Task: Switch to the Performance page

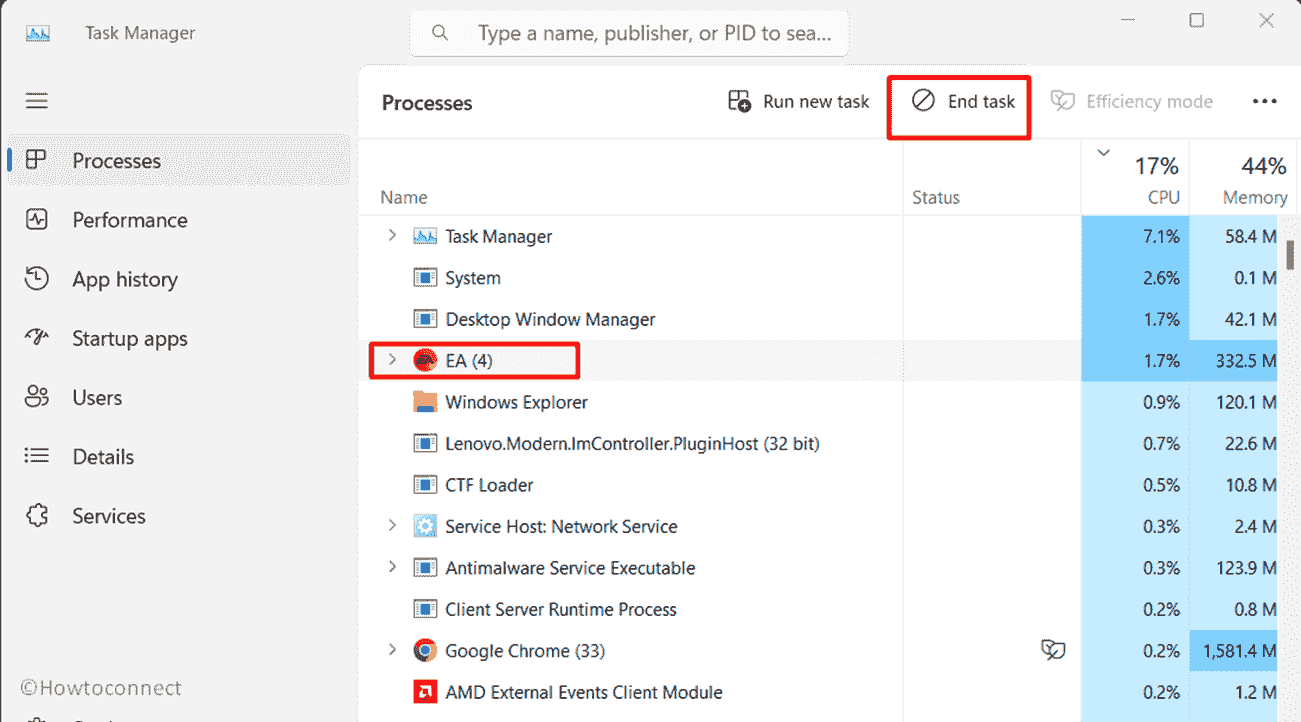Action: 179,220
